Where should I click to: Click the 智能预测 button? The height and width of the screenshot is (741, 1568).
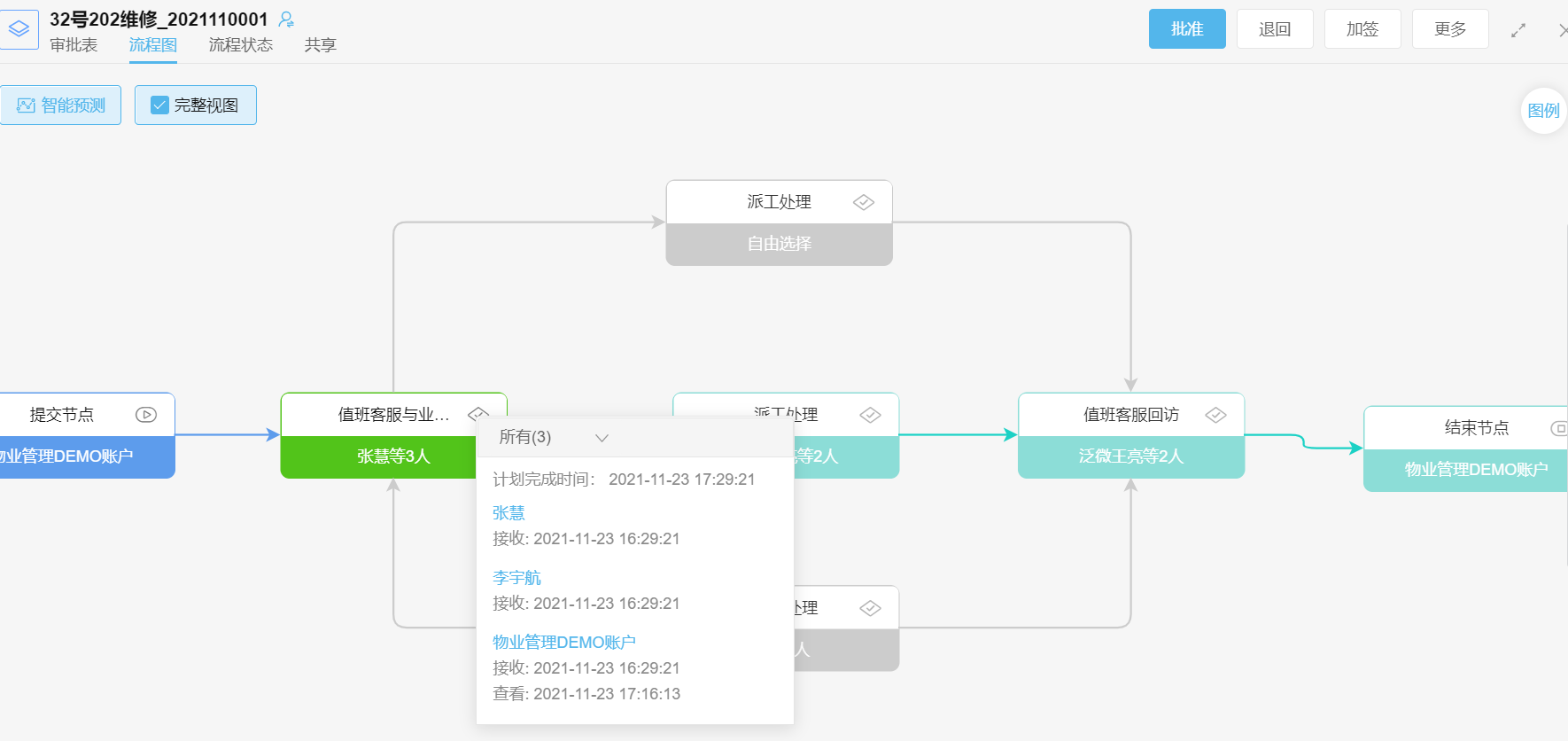click(x=60, y=105)
